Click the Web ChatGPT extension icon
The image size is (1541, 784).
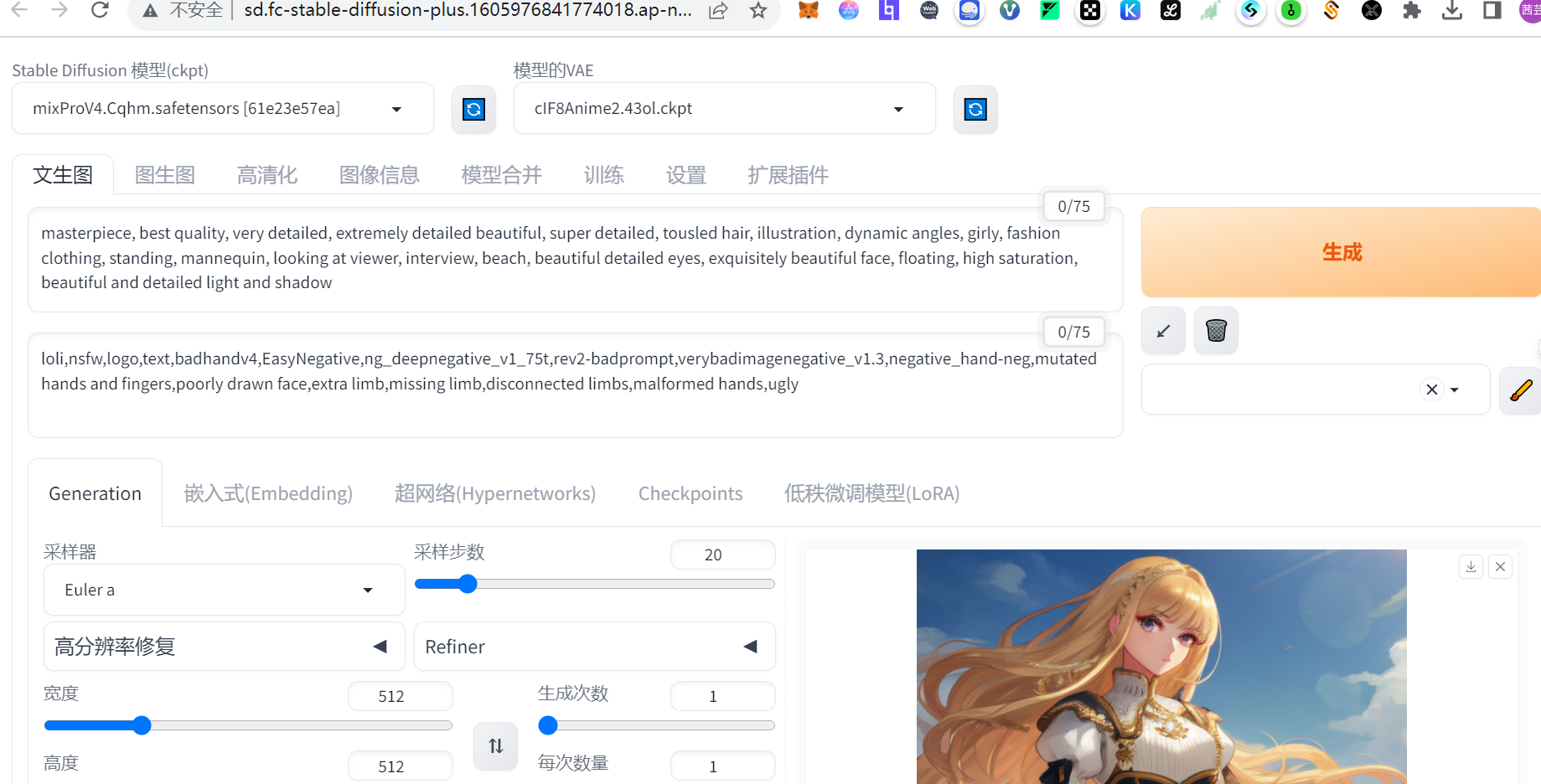(928, 11)
